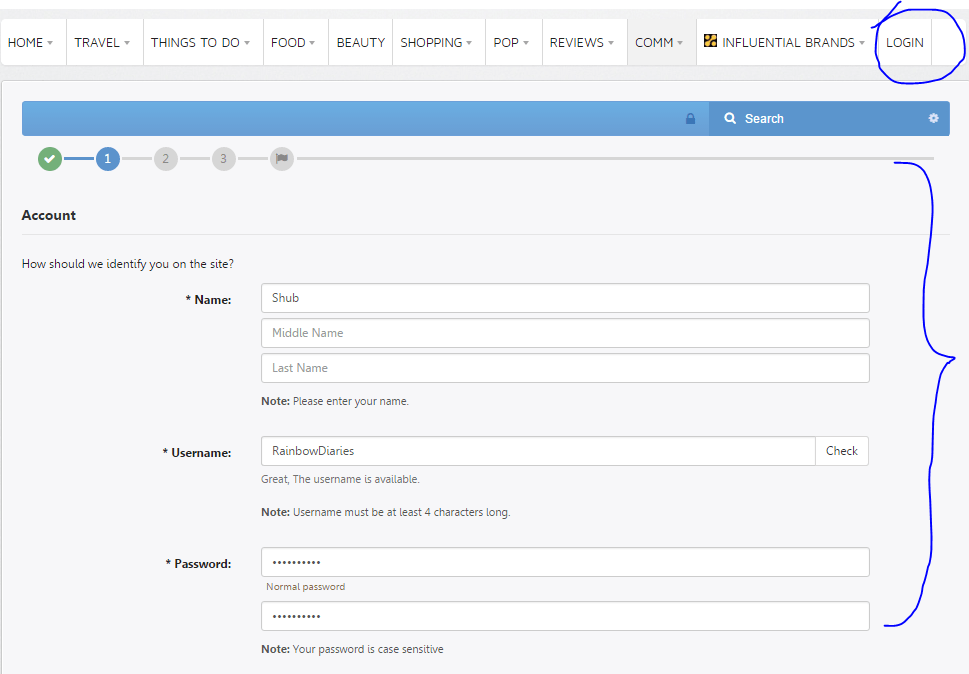Click the Last Name input field
Screen dimensions: 969x674
[565, 368]
